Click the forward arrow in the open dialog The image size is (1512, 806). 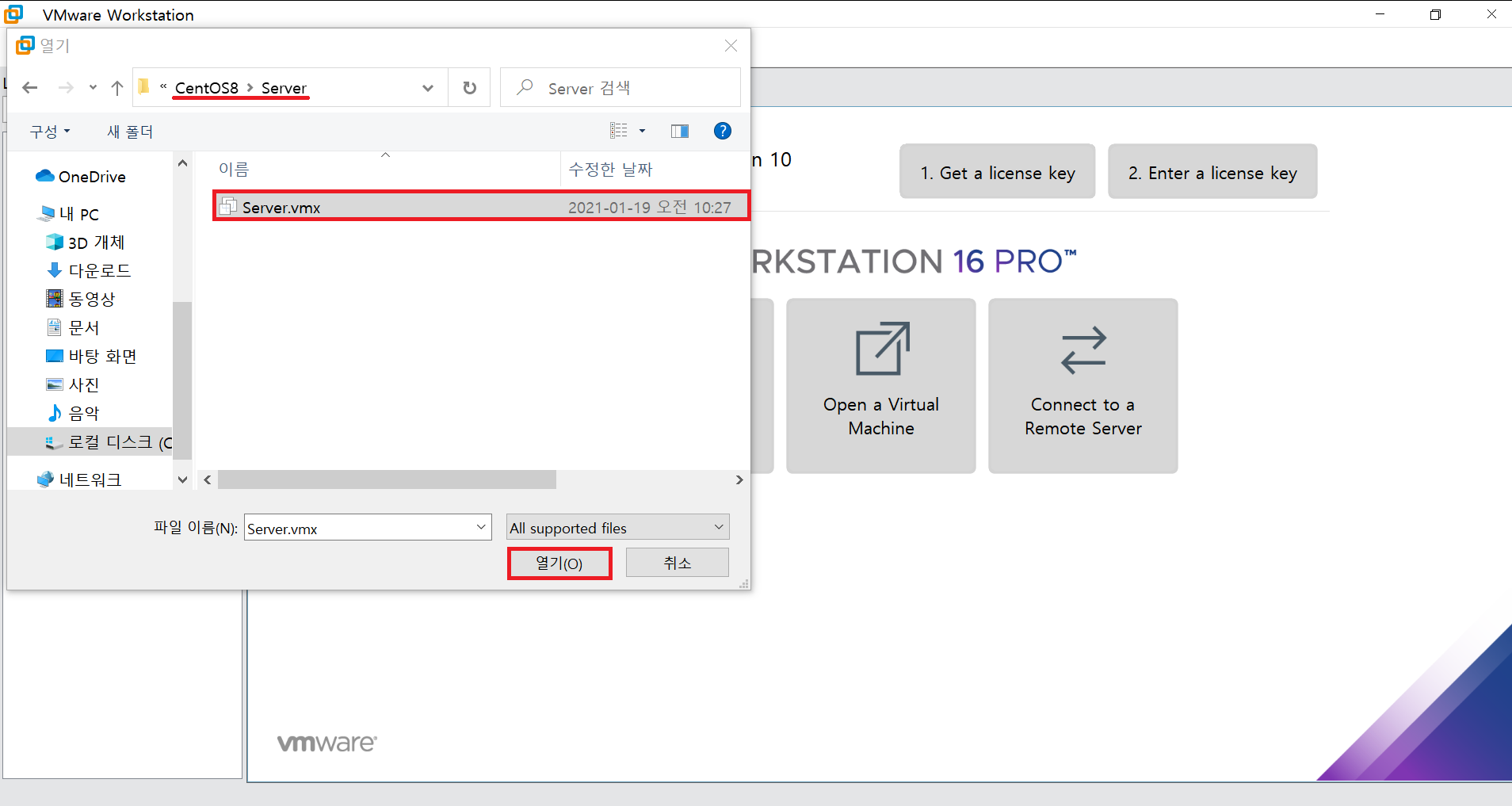pos(67,88)
